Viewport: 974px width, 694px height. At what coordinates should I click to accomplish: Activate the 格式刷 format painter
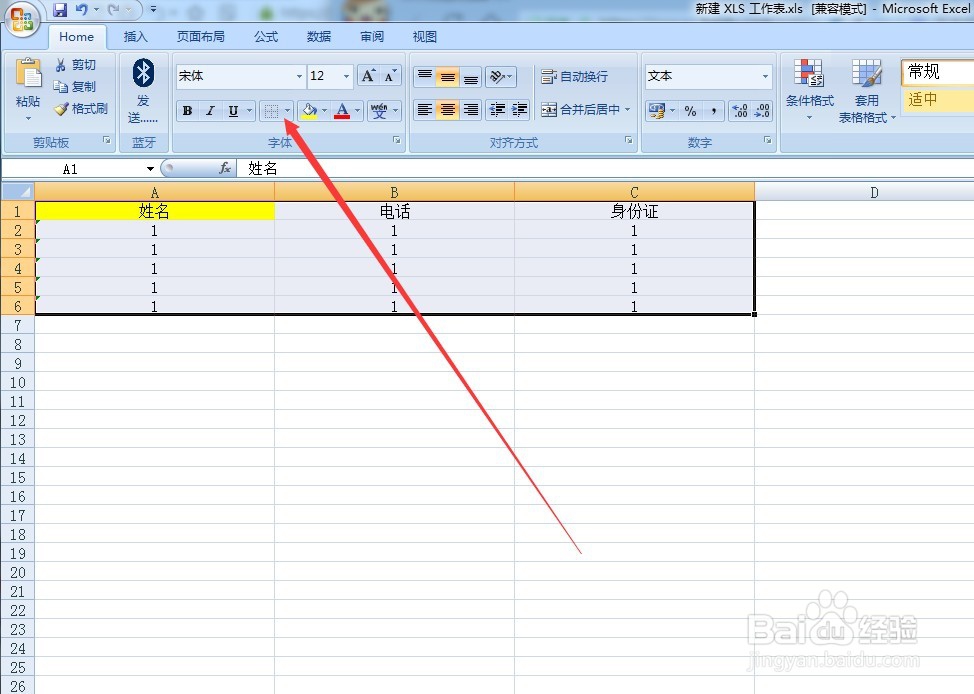81,109
